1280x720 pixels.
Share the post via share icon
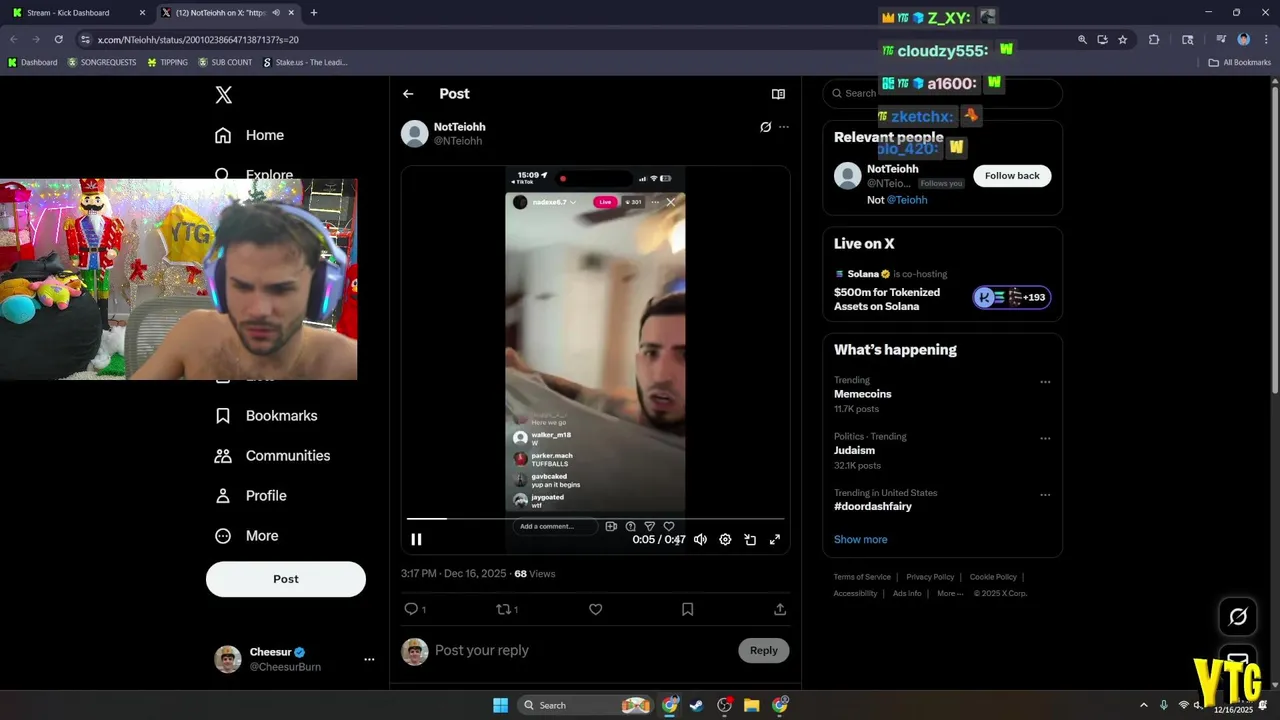tap(780, 609)
